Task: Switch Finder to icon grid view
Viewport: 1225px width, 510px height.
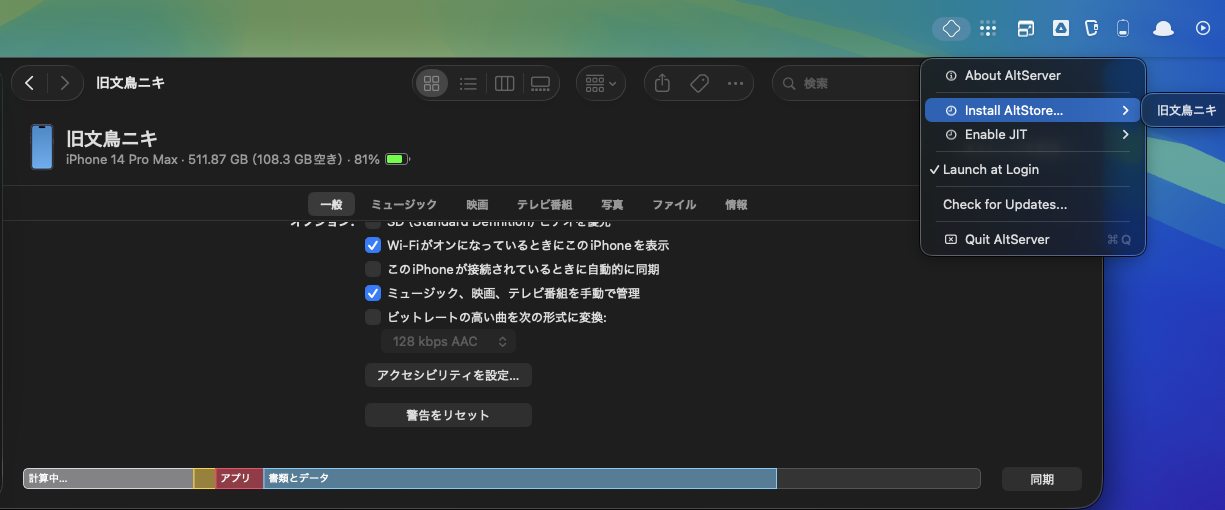Action: [432, 84]
